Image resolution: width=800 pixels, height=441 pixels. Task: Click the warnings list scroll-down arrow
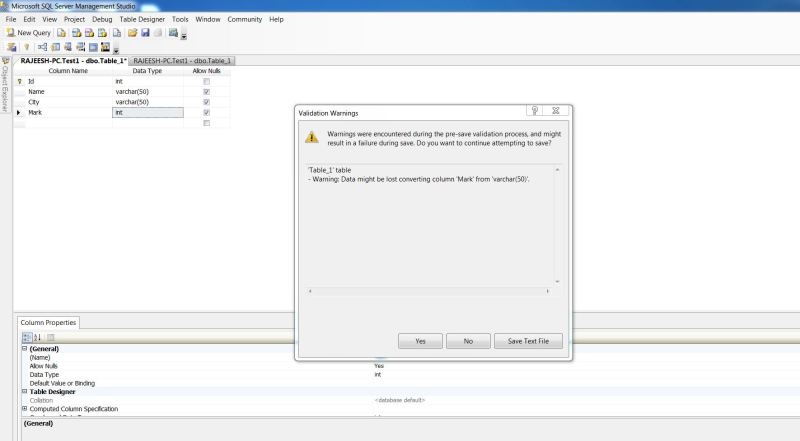557,282
